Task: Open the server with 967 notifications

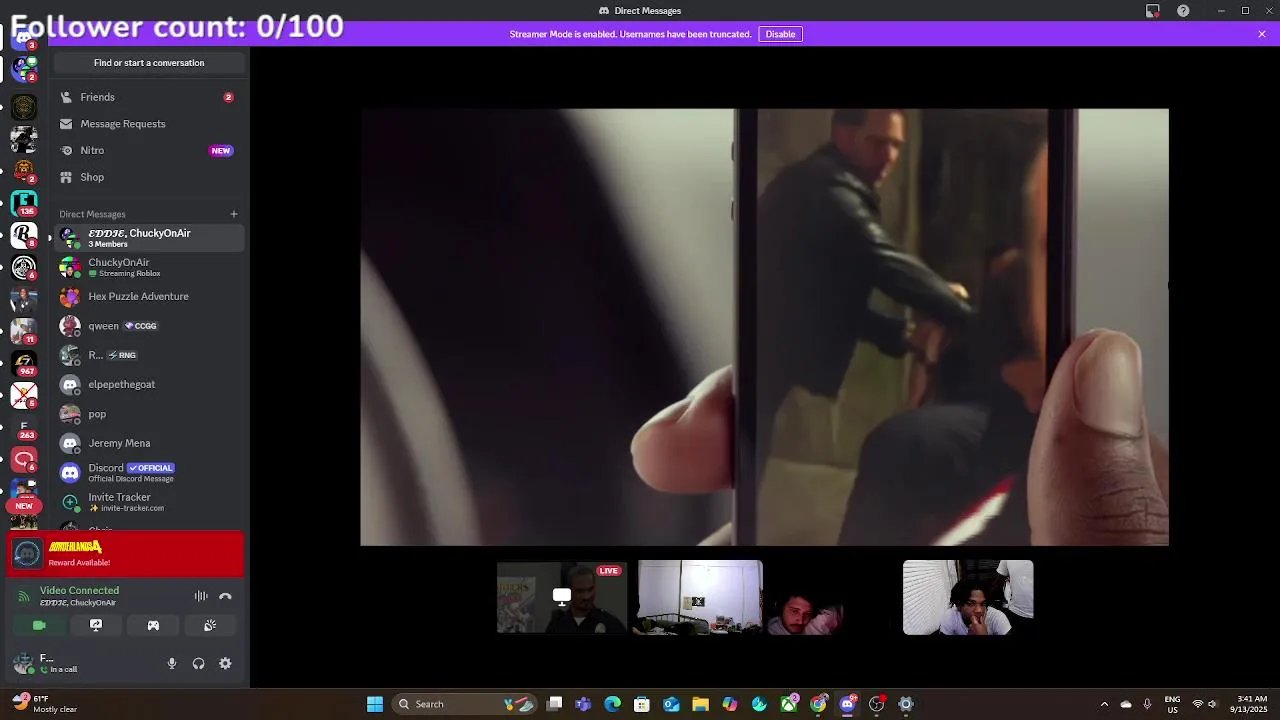Action: (x=24, y=363)
